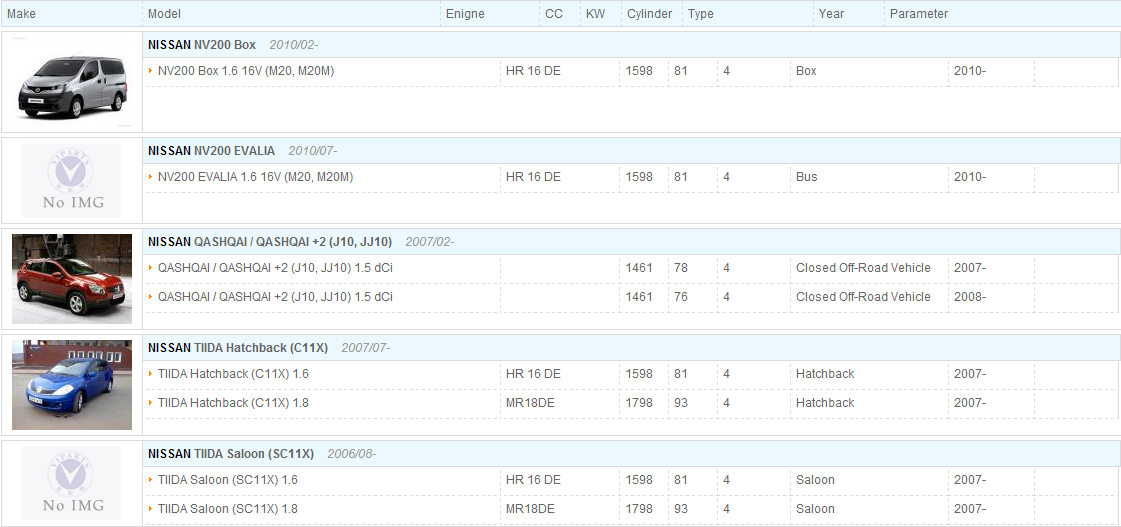The height and width of the screenshot is (527, 1121).
Task: Click 2008- year in QASHQAI row
Action: tap(969, 296)
